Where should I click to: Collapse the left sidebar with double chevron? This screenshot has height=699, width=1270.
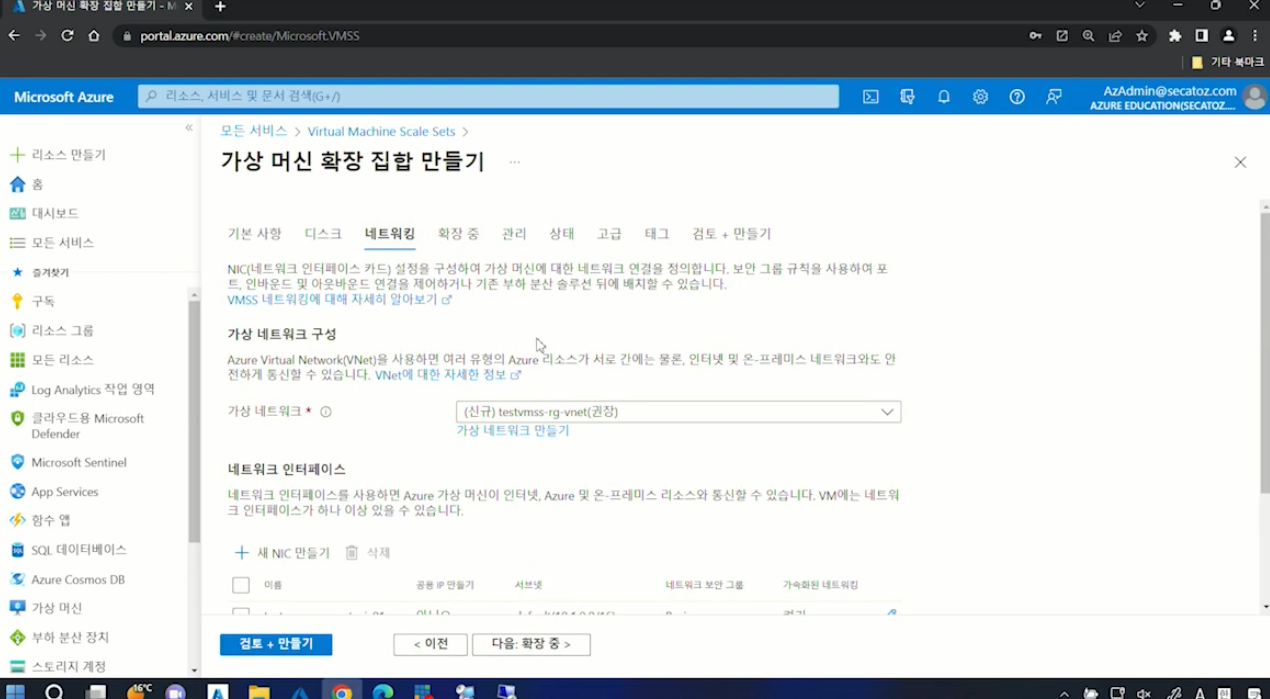pos(189,128)
